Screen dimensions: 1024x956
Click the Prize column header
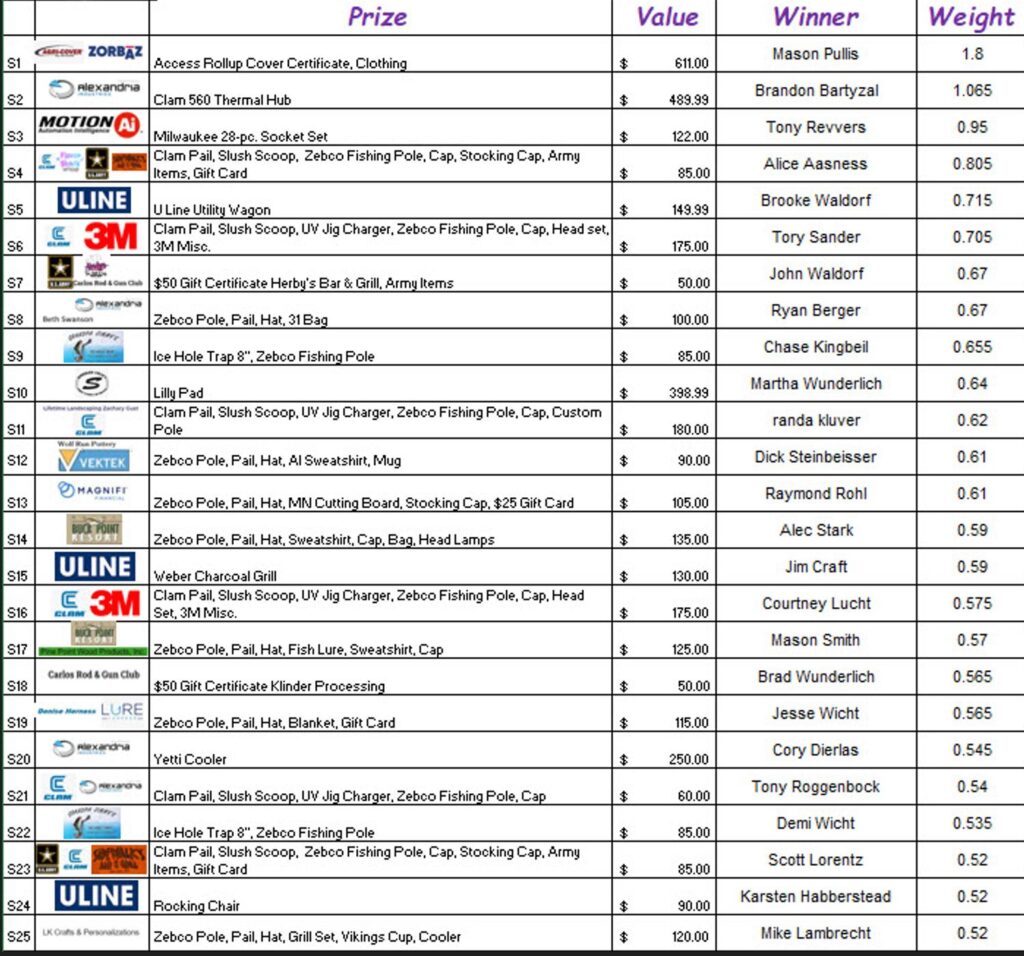click(x=377, y=16)
